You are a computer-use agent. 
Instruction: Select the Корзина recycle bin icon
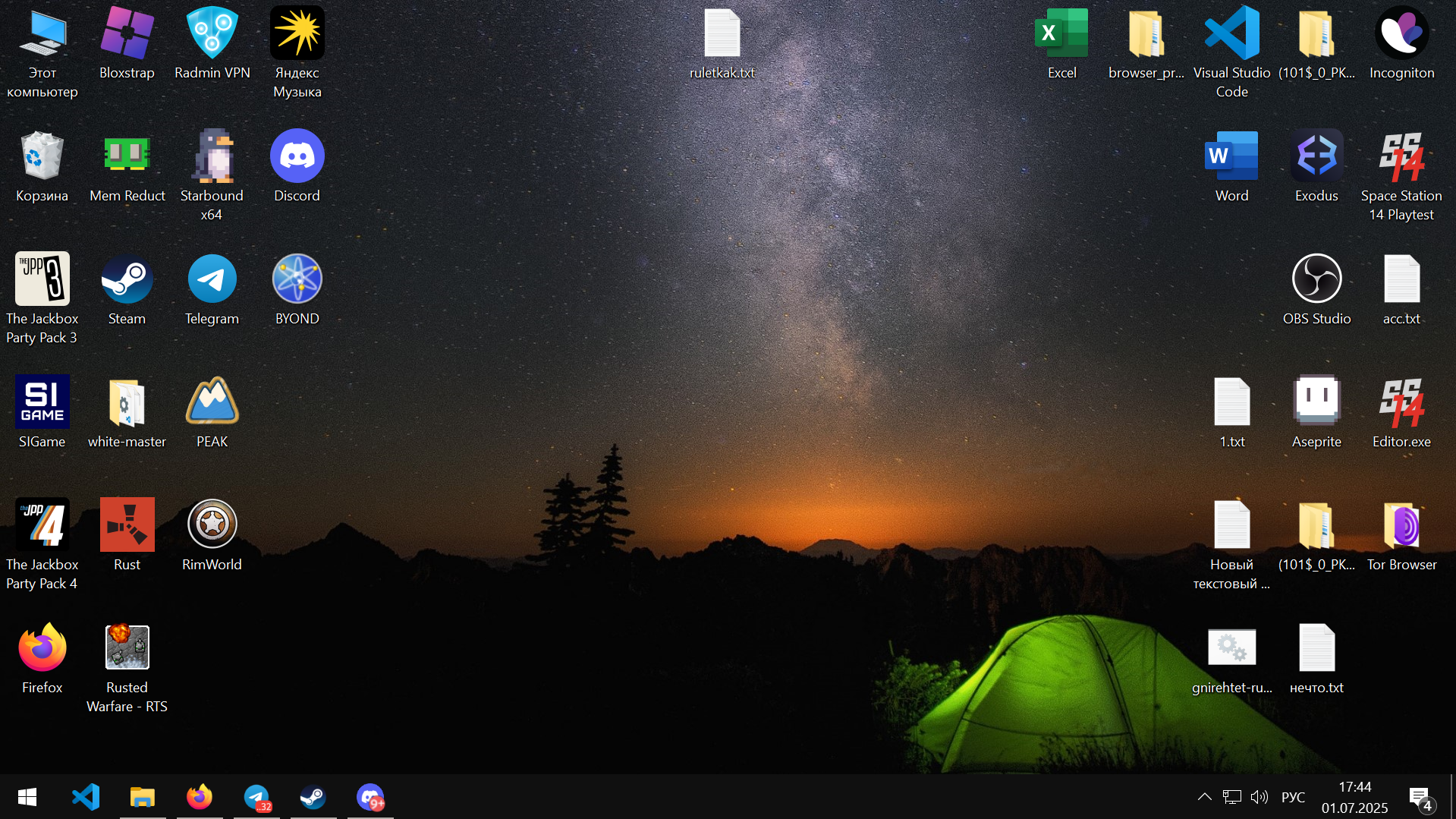point(42,167)
